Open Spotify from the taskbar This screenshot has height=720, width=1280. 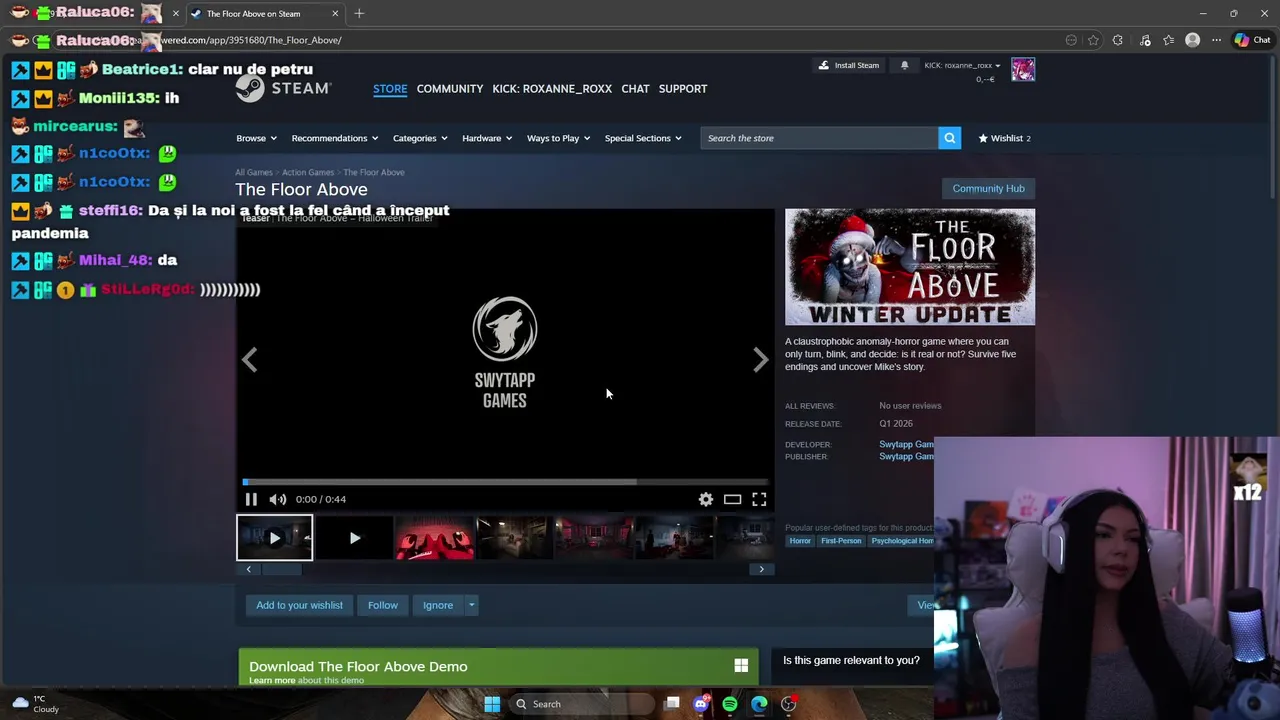[730, 704]
